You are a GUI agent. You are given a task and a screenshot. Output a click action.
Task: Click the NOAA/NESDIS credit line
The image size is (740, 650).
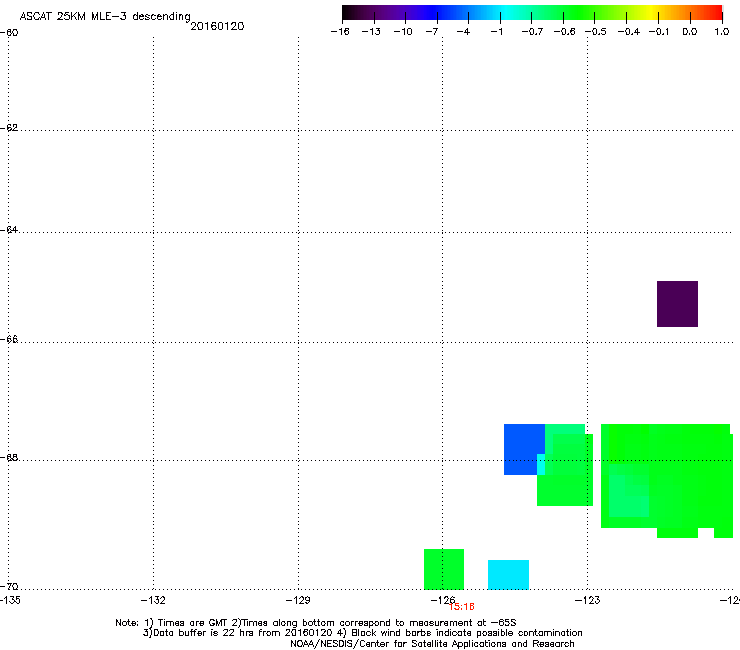(432, 644)
